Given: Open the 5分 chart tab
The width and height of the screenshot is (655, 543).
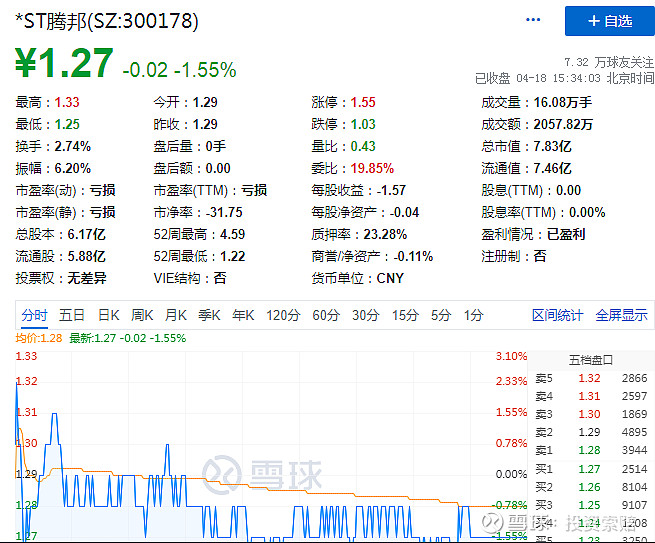Looking at the screenshot, I should pyautogui.click(x=441, y=315).
